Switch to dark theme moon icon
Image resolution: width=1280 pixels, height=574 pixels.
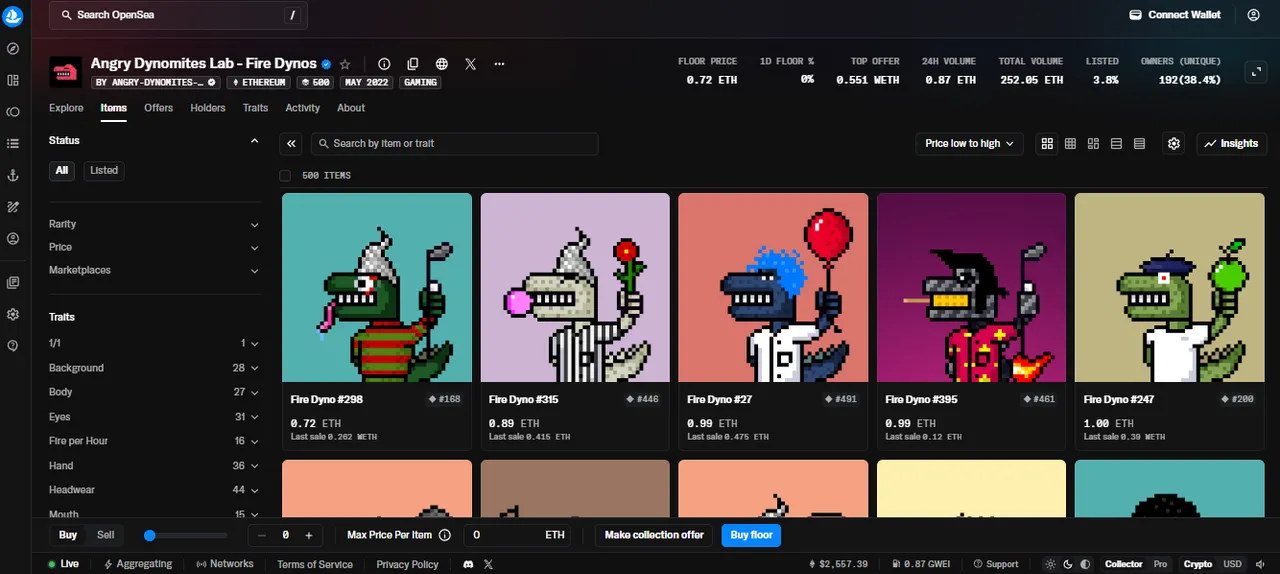tap(1068, 564)
